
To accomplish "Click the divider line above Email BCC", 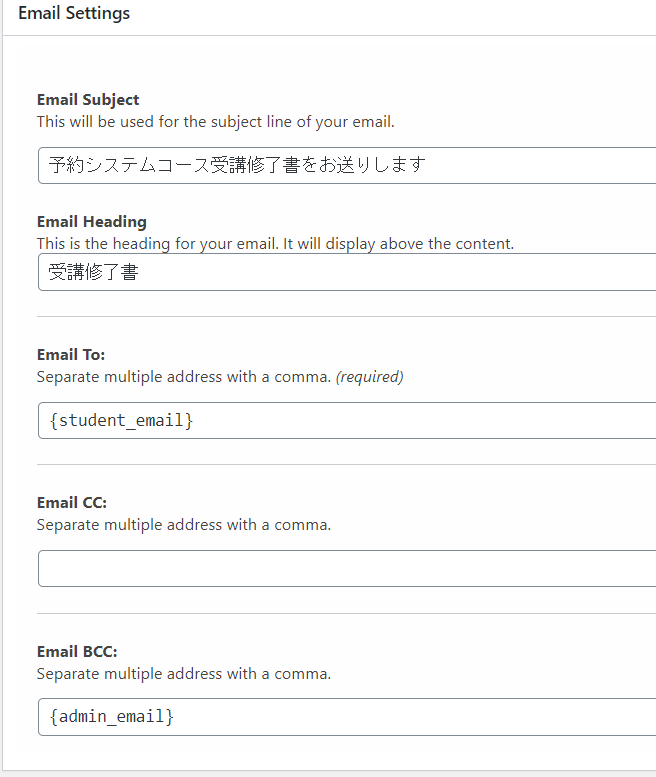I will coord(346,613).
